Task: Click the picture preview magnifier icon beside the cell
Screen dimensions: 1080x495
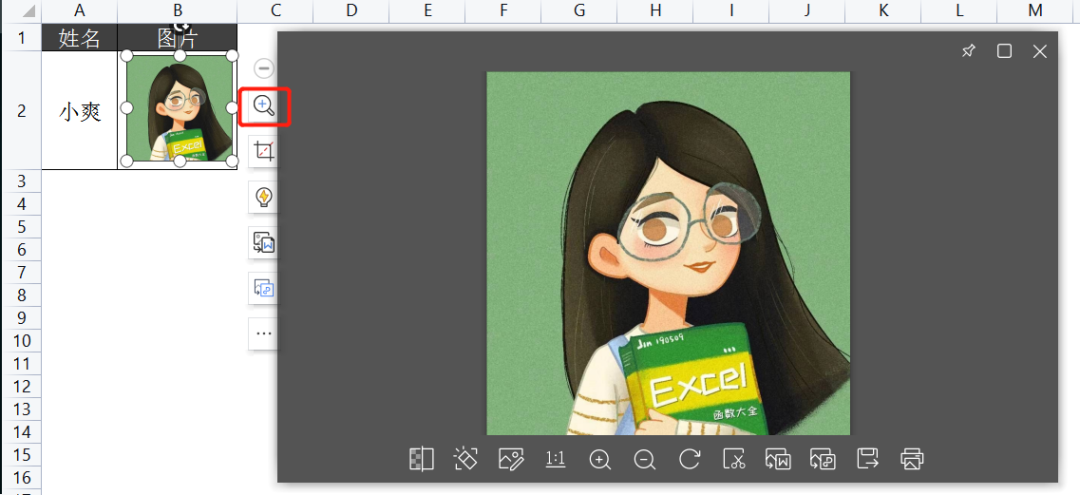Action: point(264,107)
